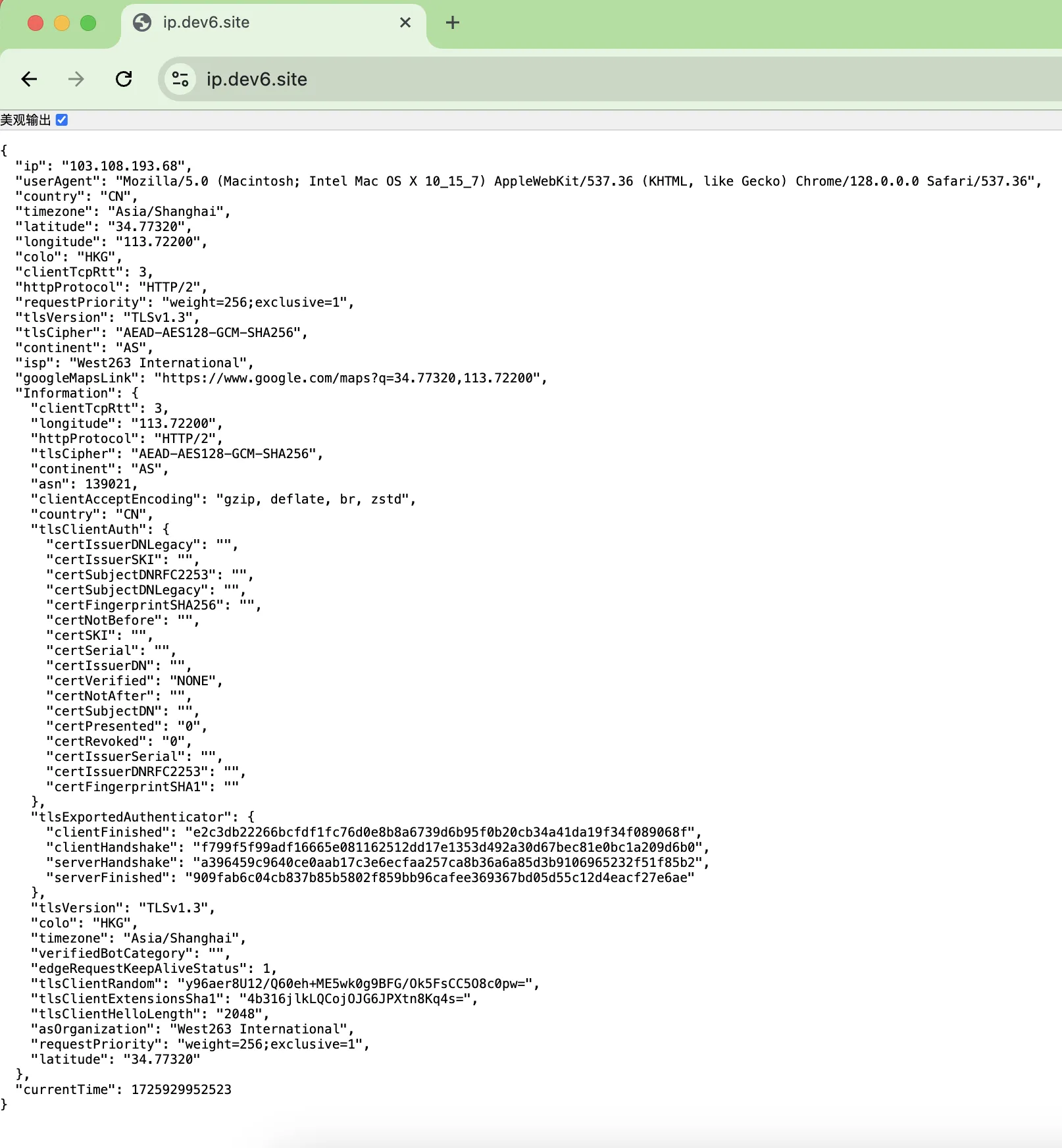Uncheck the 美观输出 checkbox
The width and height of the screenshot is (1062, 1148).
tap(62, 120)
